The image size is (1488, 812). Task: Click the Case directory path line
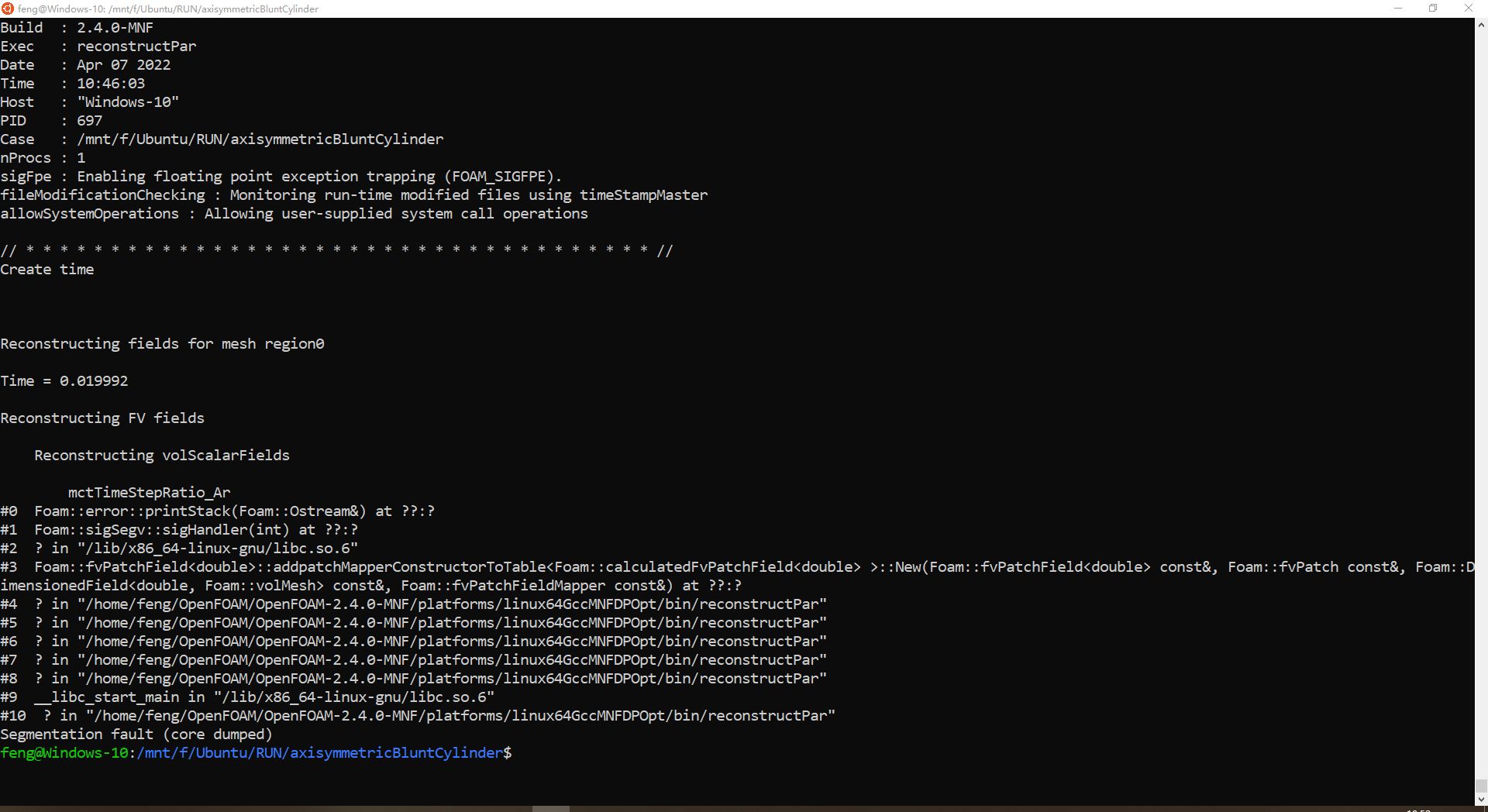tap(222, 139)
